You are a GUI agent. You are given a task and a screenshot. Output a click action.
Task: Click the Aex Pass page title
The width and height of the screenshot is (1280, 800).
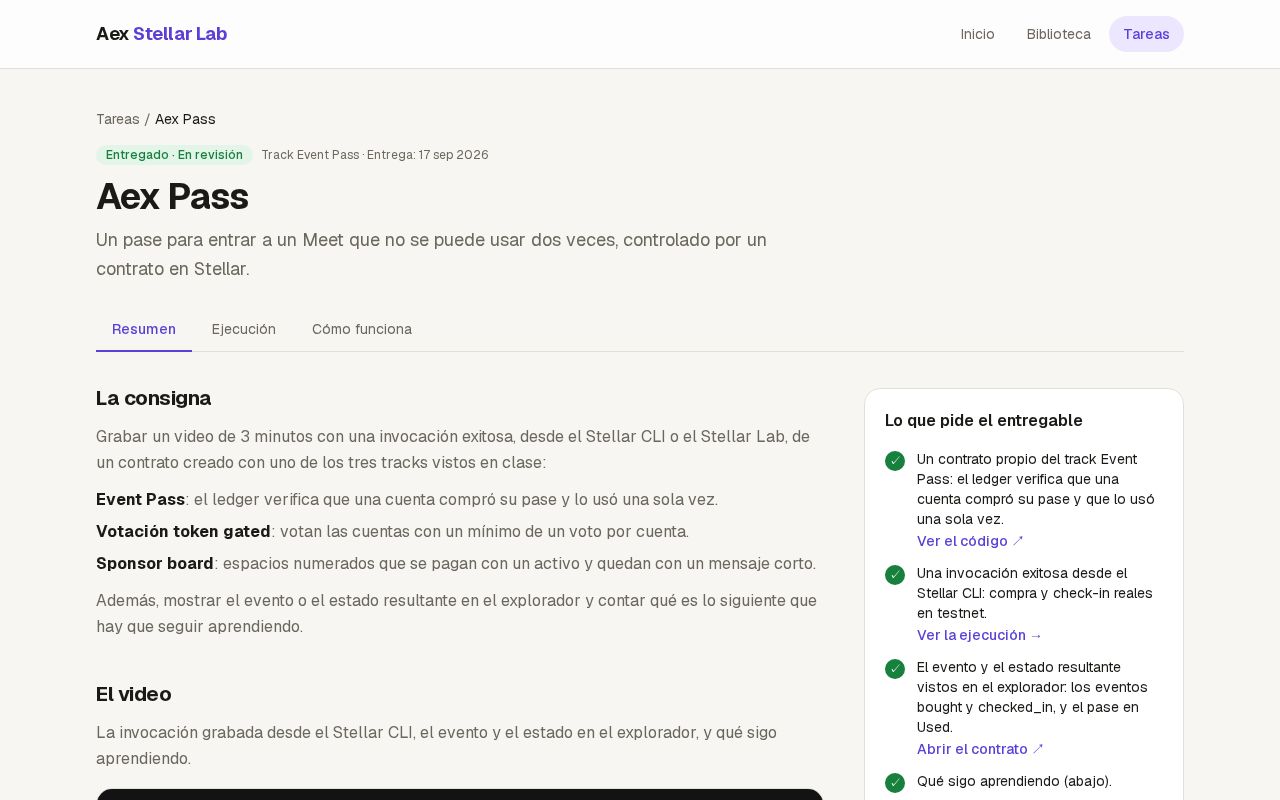pos(172,196)
